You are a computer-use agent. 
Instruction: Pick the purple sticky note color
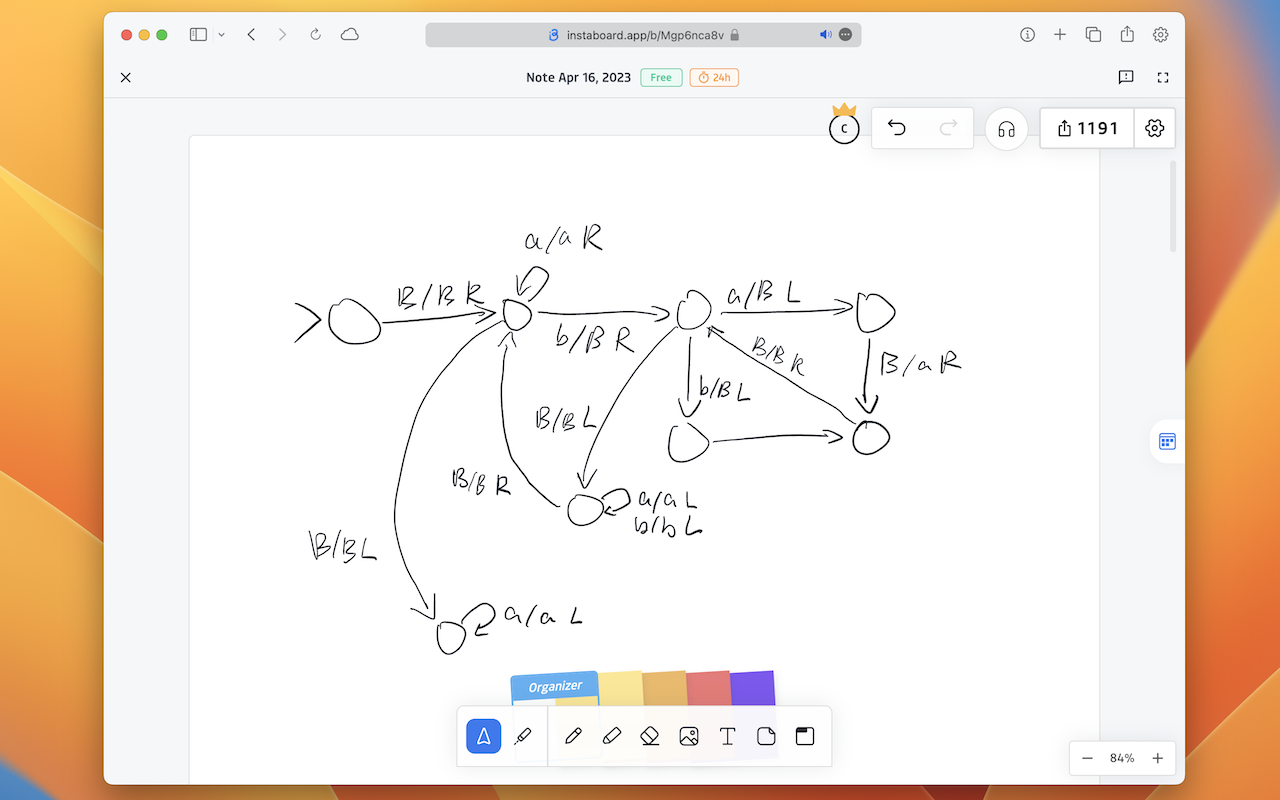pyautogui.click(x=751, y=686)
